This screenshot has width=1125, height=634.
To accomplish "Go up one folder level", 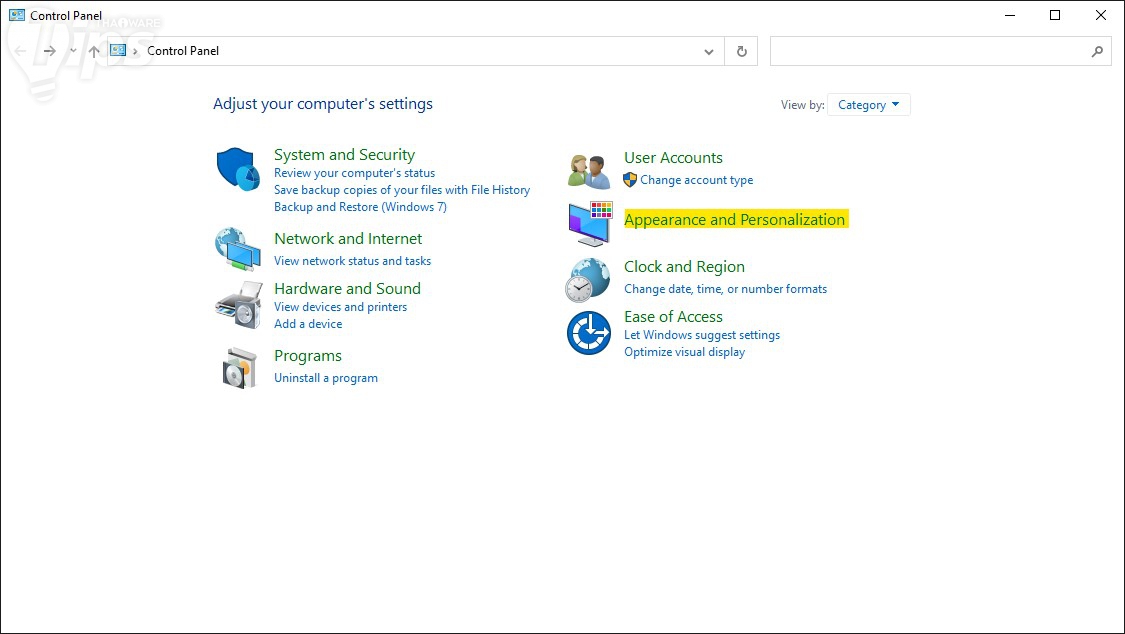I will 94,51.
